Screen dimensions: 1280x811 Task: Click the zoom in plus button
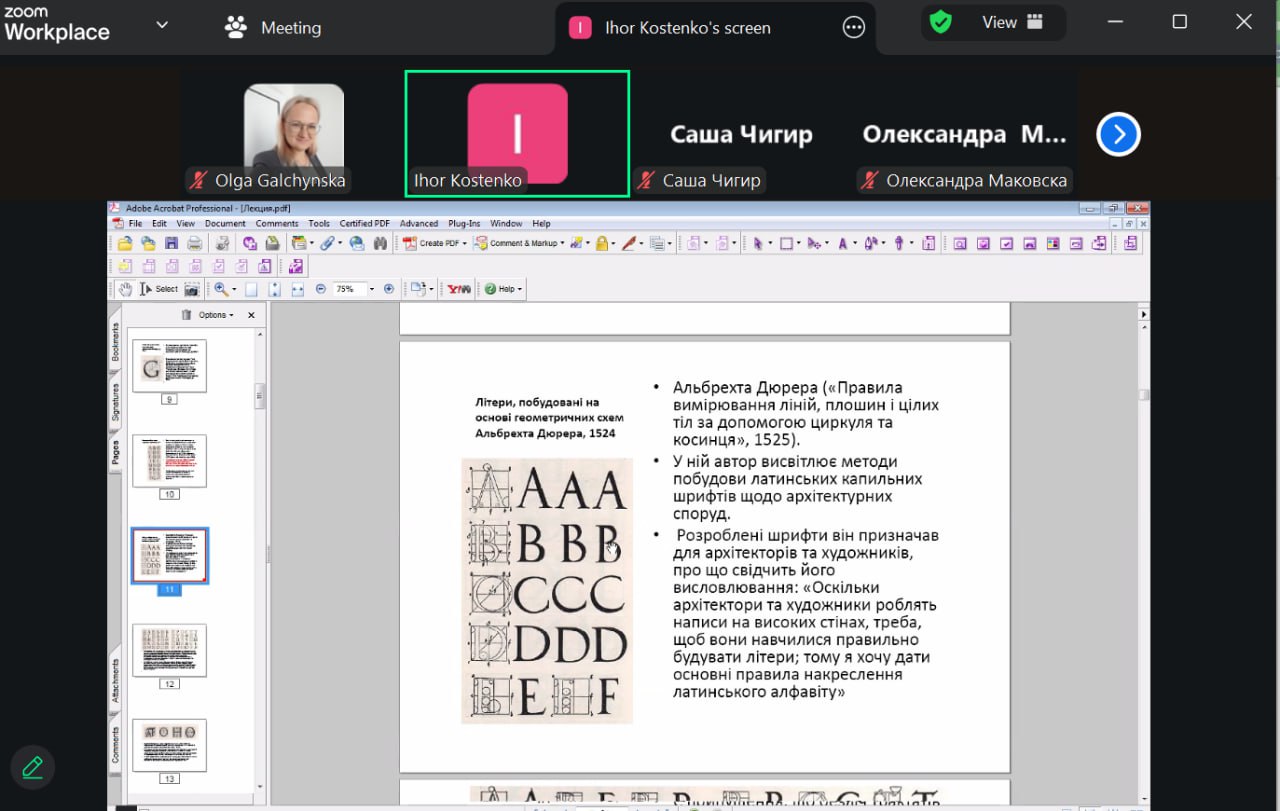(389, 289)
